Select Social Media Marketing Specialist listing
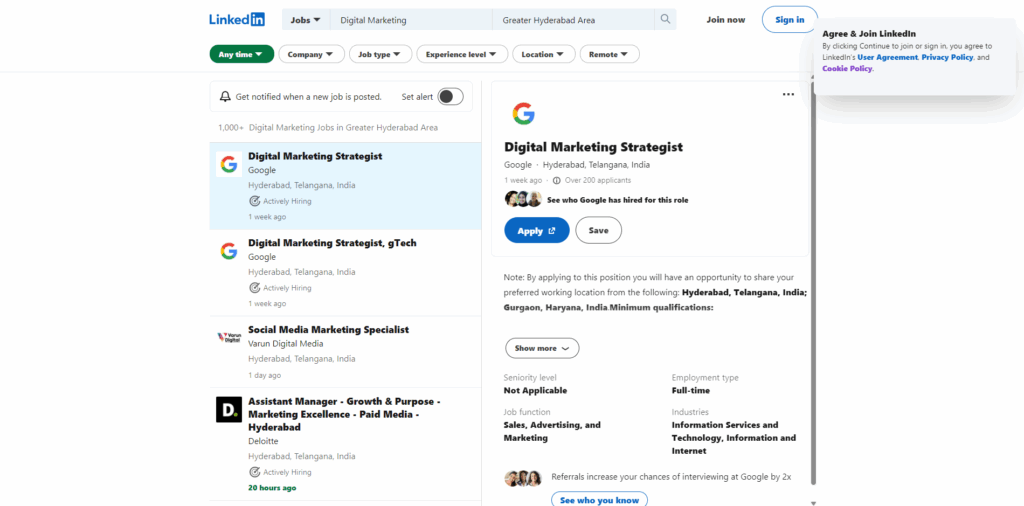 point(328,329)
